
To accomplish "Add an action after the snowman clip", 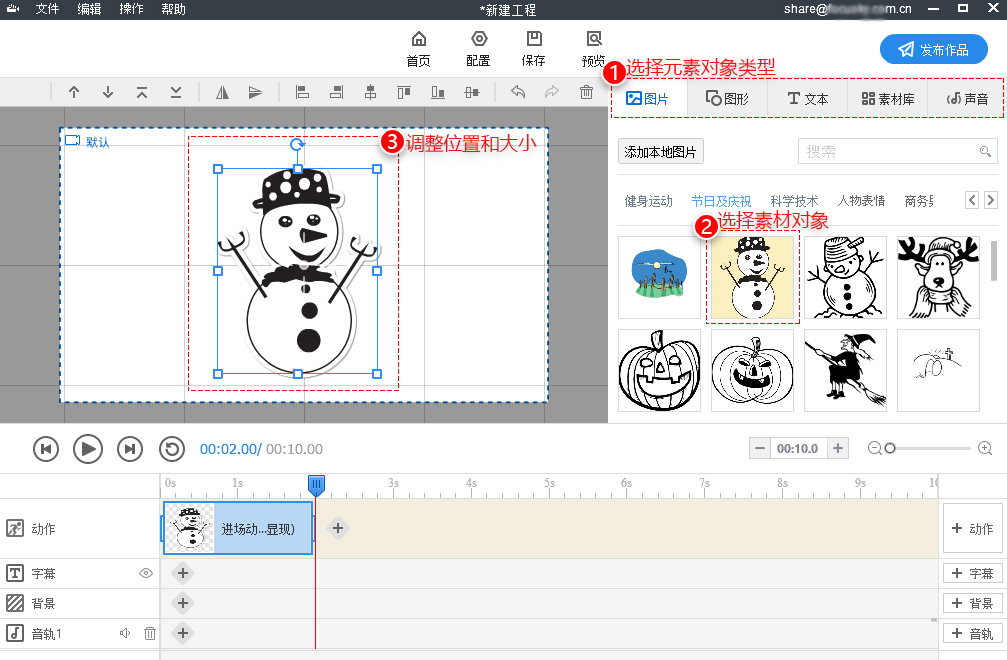I will pyautogui.click(x=338, y=528).
